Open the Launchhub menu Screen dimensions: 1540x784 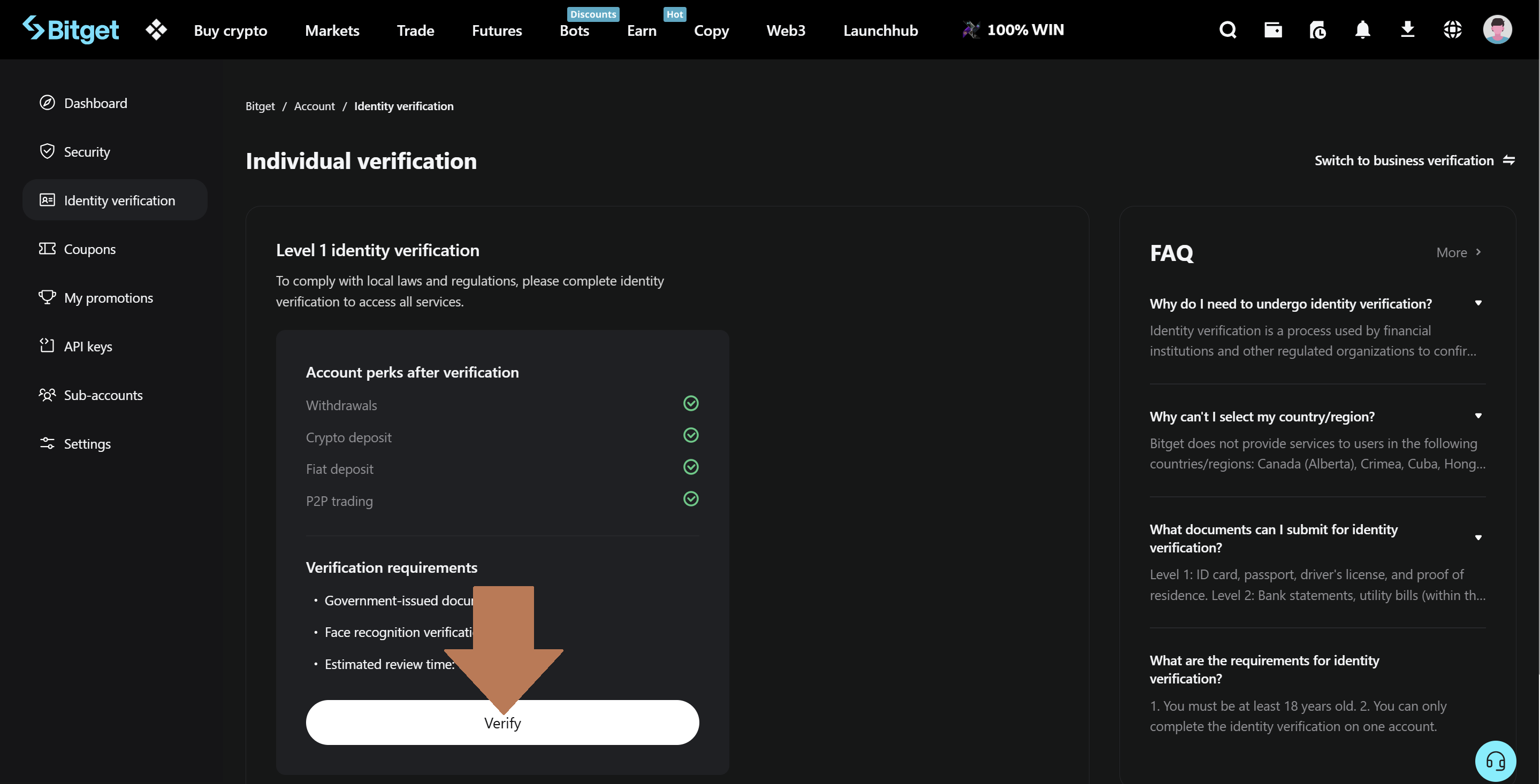coord(881,30)
